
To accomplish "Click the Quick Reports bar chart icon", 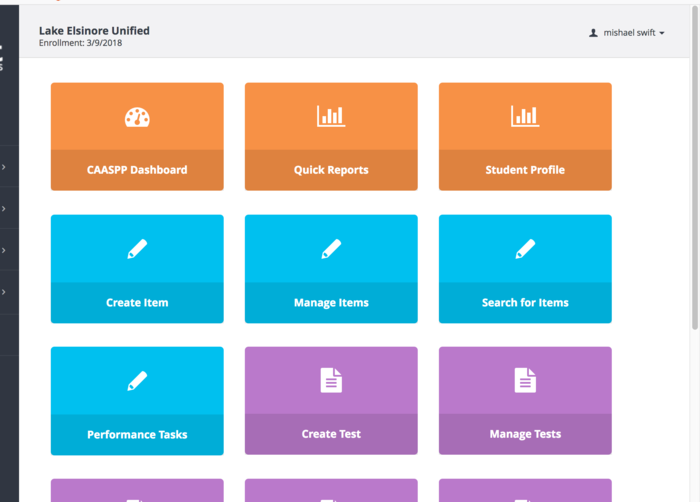I will point(331,117).
